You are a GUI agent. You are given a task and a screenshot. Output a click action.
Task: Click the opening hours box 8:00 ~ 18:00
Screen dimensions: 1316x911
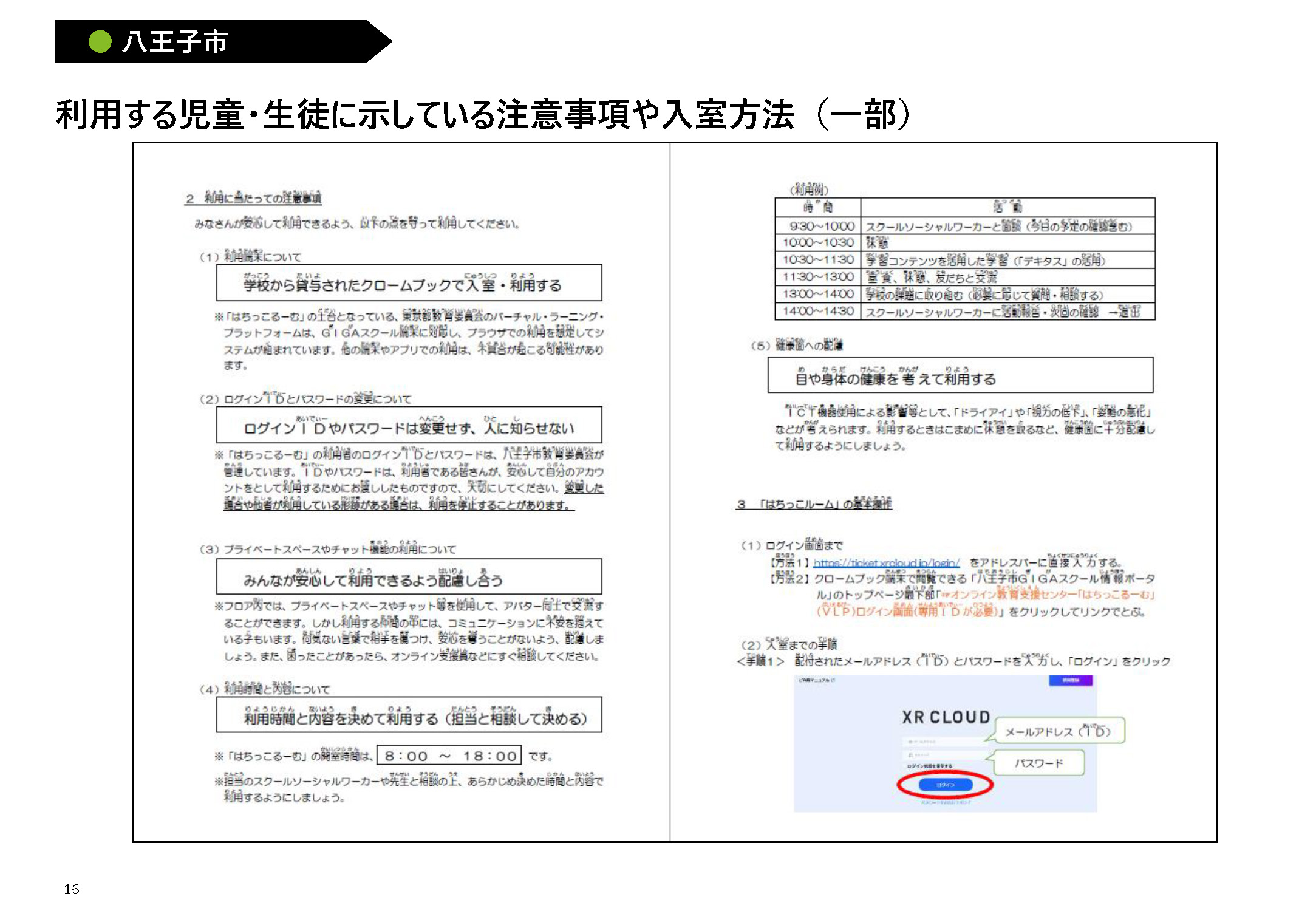(x=449, y=755)
